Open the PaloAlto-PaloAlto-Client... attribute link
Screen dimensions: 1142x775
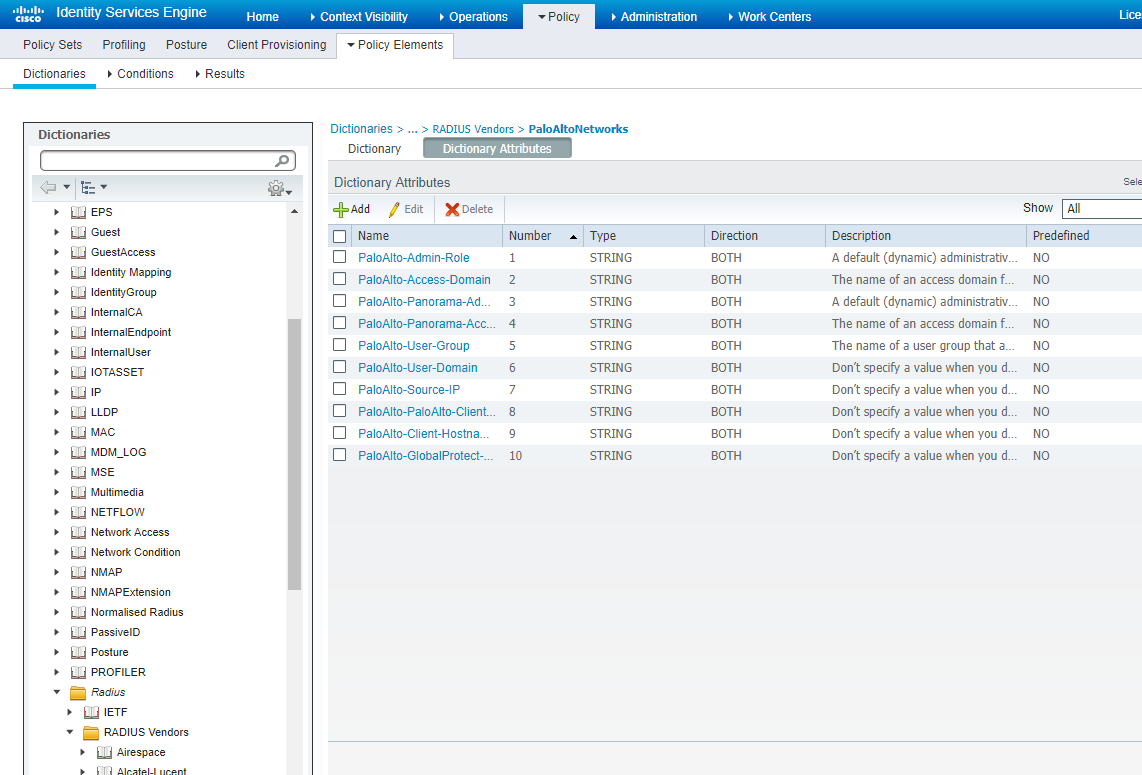(427, 412)
